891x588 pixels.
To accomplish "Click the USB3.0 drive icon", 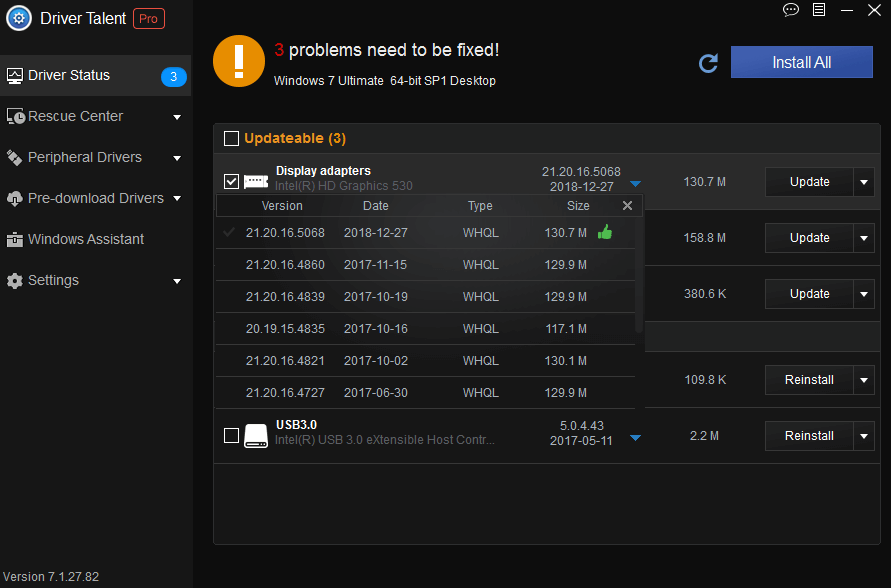I will point(256,436).
